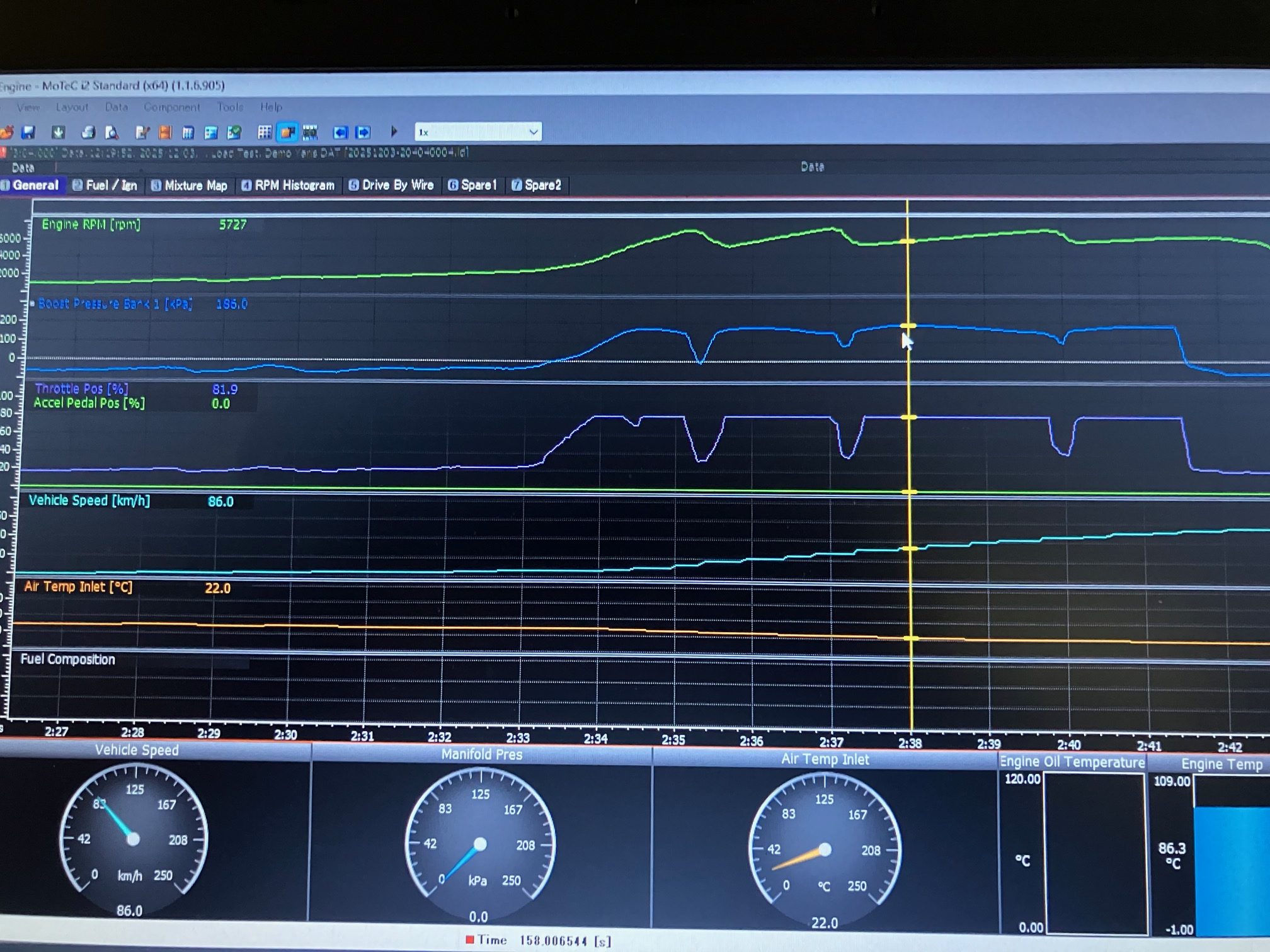Click the Save (floppy disk) toolbar icon
The width and height of the screenshot is (1270, 952).
[x=28, y=132]
